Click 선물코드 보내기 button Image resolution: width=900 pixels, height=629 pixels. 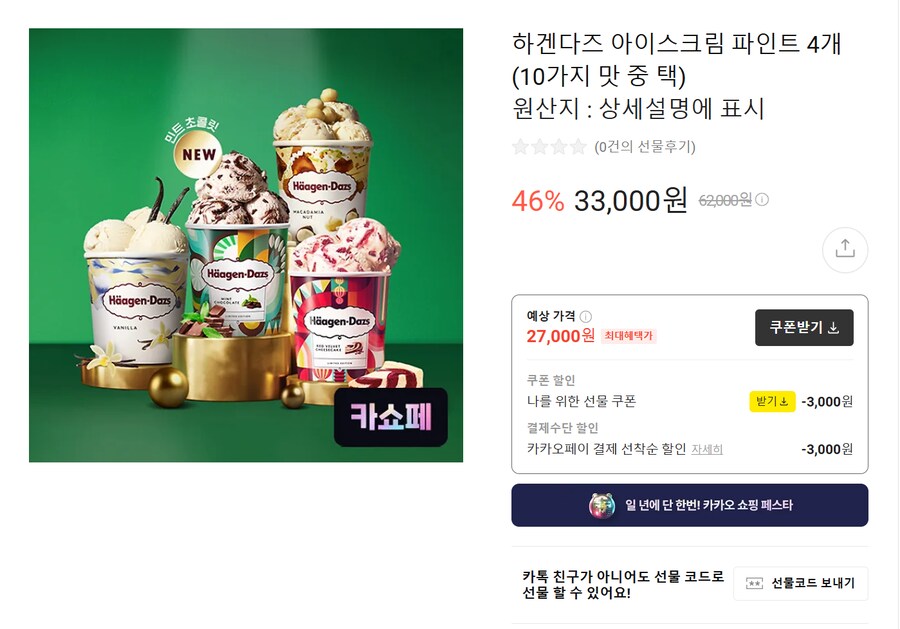point(801,584)
